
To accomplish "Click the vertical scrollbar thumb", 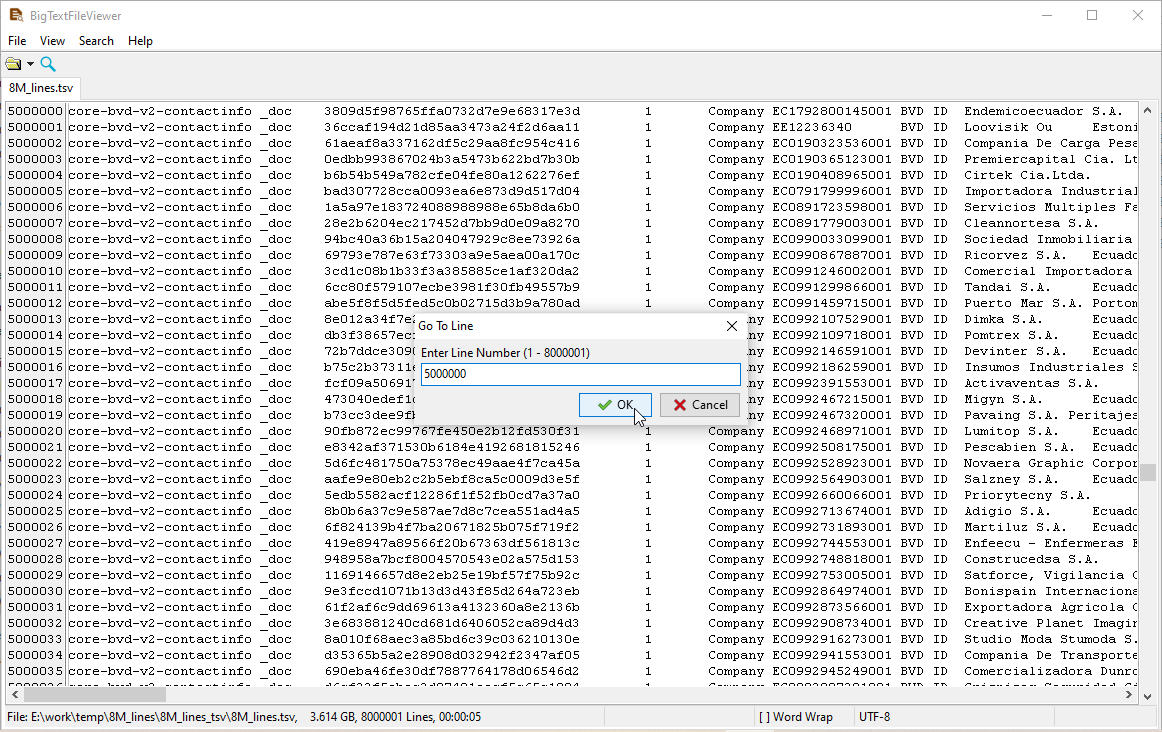I will 1148,472.
